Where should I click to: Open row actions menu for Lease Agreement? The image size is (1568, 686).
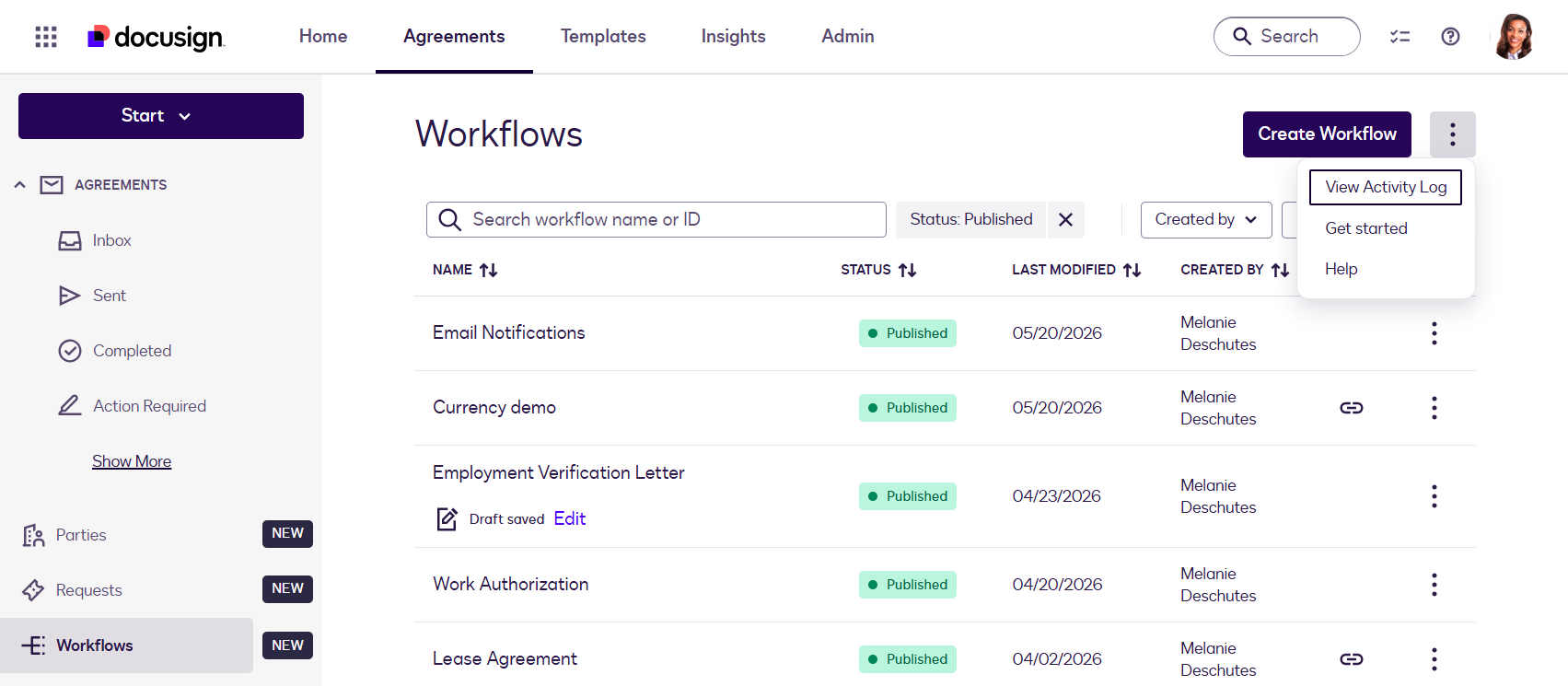(1434, 659)
